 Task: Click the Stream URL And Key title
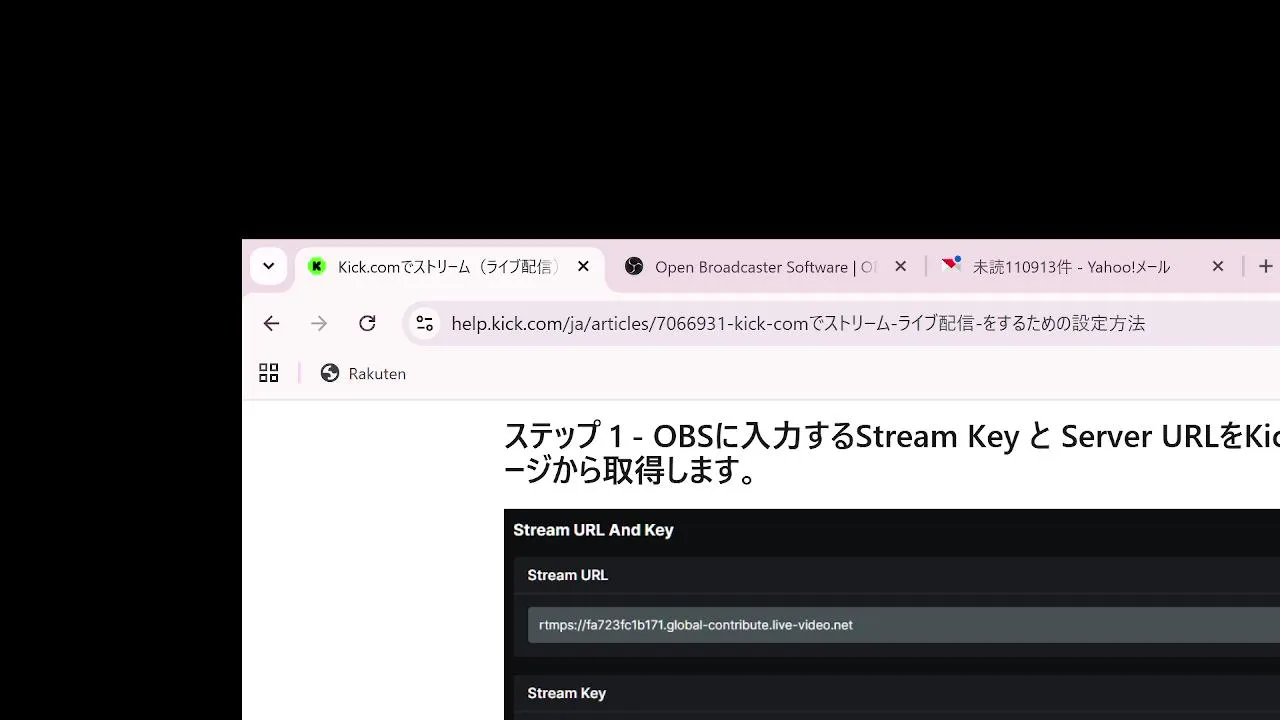click(593, 530)
